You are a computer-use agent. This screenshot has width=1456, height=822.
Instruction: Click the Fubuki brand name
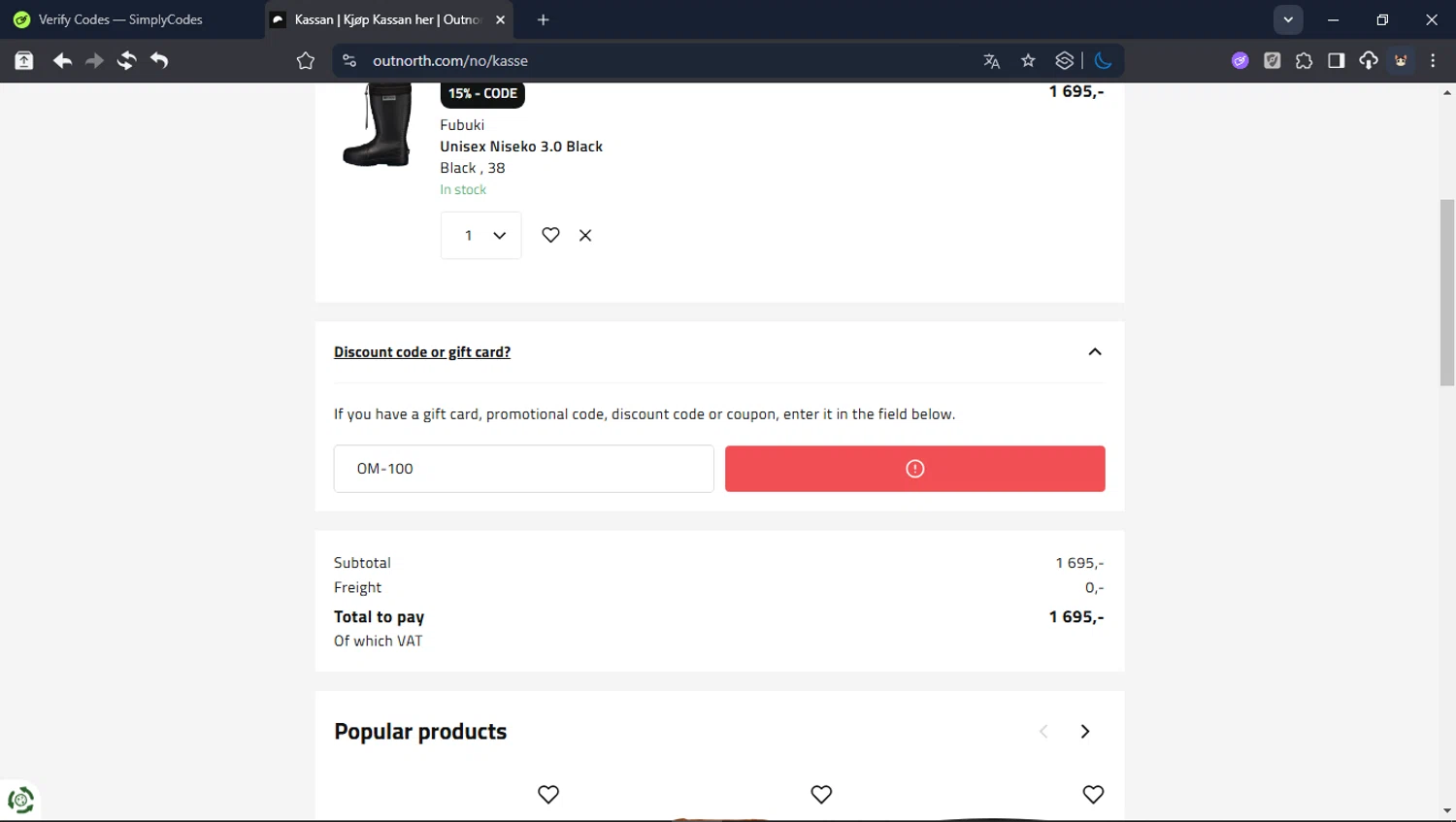pyautogui.click(x=462, y=125)
